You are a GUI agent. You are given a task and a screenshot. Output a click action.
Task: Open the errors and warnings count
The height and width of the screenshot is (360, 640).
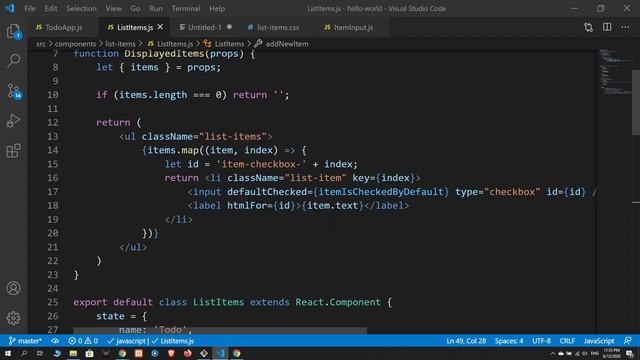(x=83, y=341)
